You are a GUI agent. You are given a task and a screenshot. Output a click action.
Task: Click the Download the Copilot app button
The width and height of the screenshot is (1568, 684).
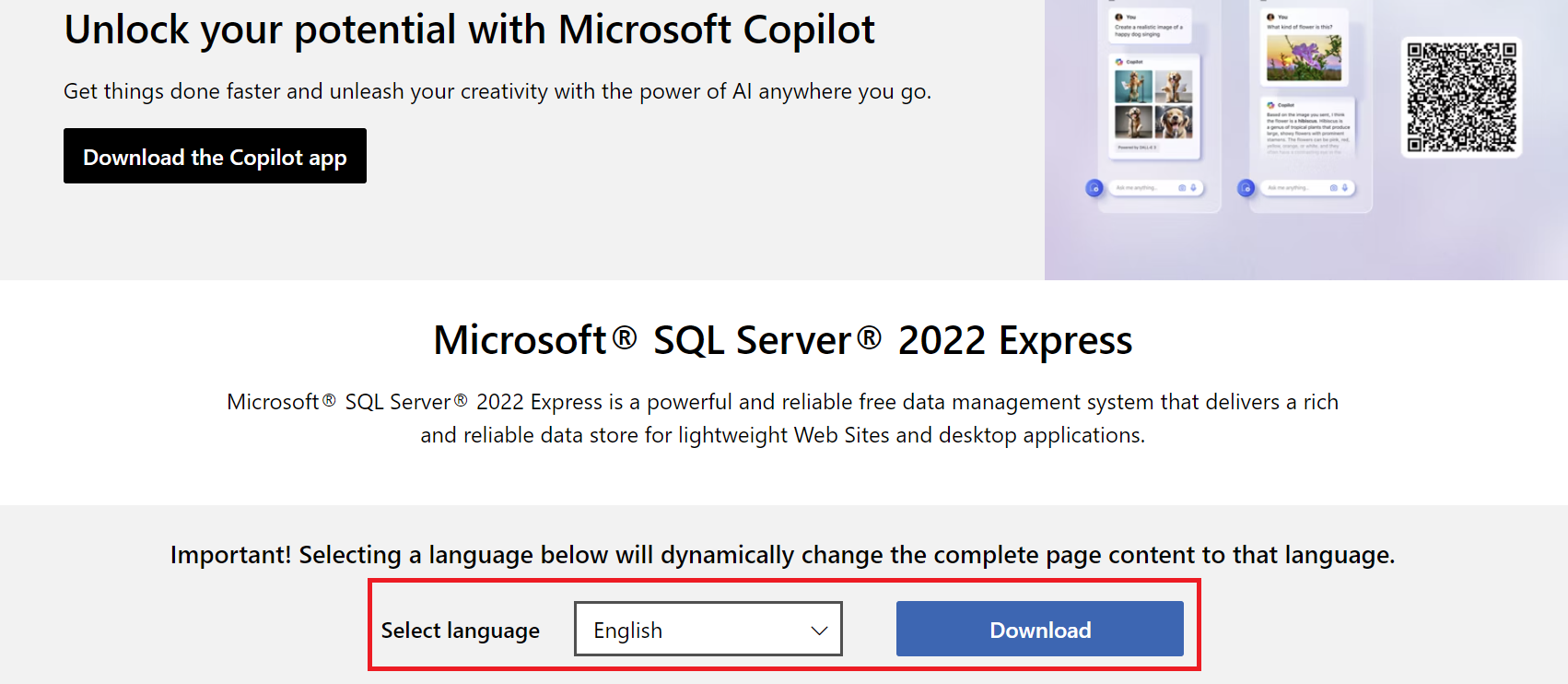[215, 156]
